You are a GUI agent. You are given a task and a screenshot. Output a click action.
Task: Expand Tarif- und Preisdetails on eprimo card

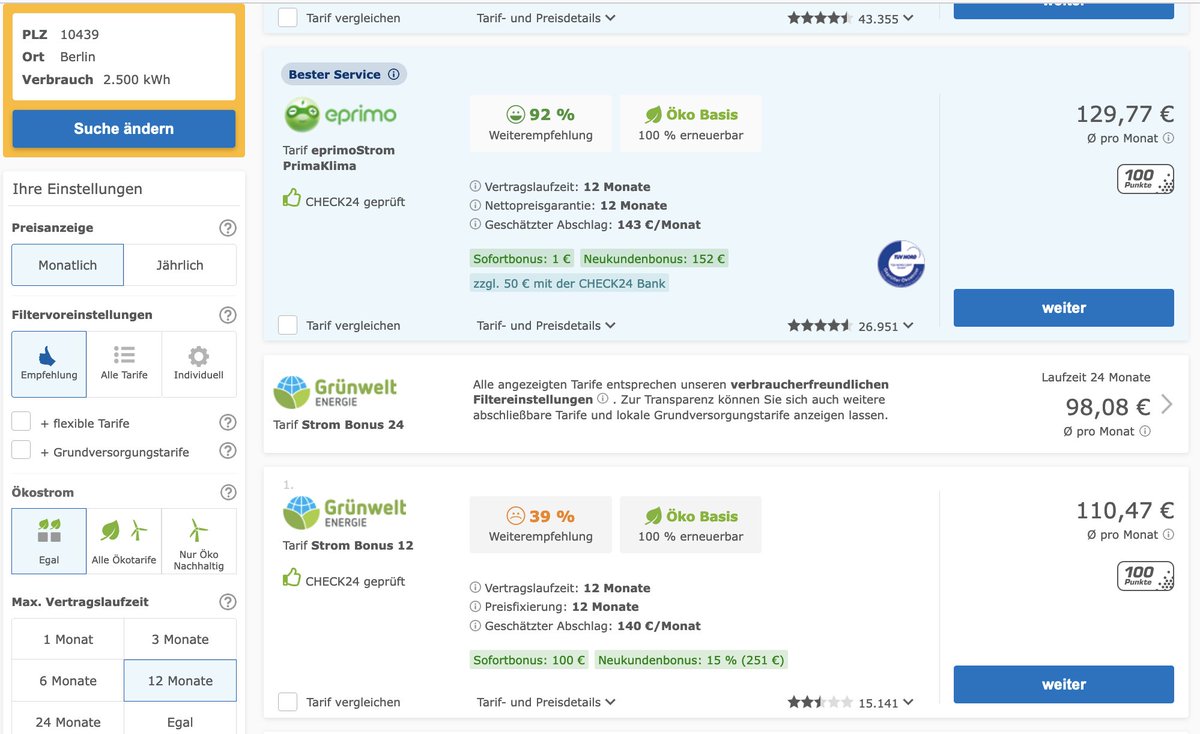point(546,325)
